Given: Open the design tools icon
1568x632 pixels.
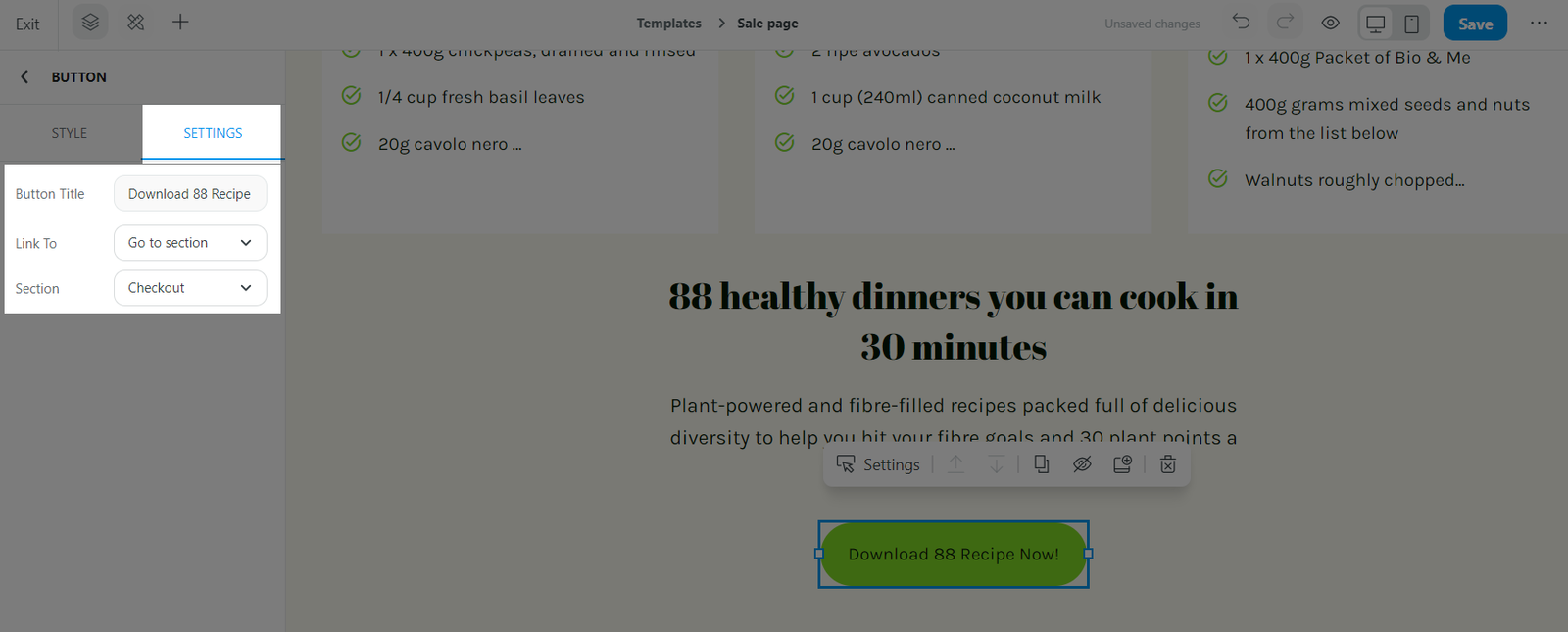Looking at the screenshot, I should tap(136, 23).
